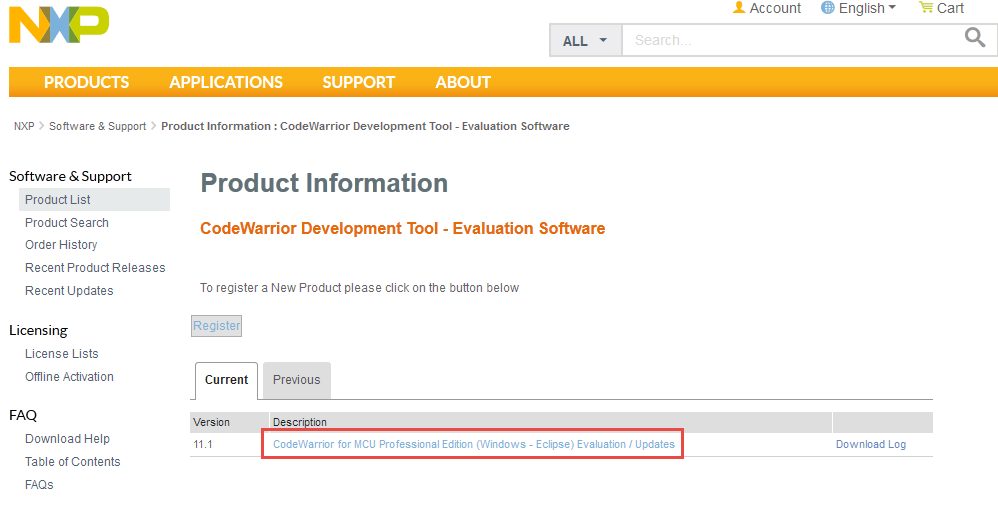Click the search magnifier icon

pos(974,38)
